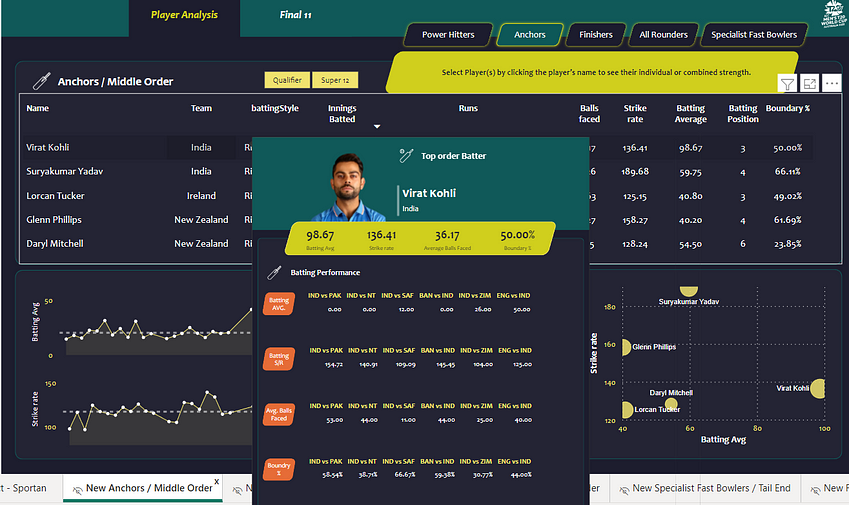
Task: Click sort arrow under Innings Batted column
Action: click(377, 127)
